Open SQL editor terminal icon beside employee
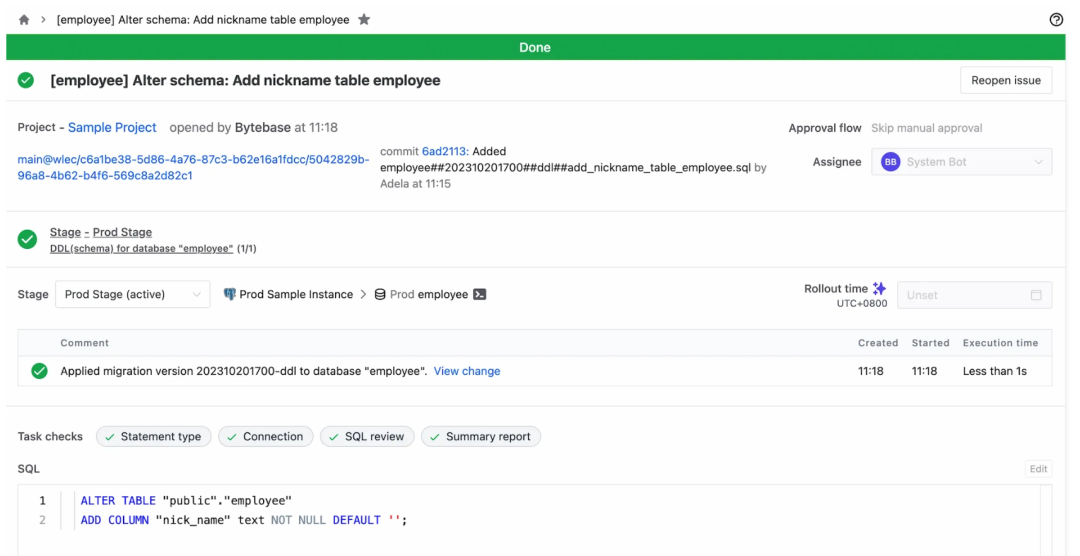The image size is (1080, 556). 480,294
